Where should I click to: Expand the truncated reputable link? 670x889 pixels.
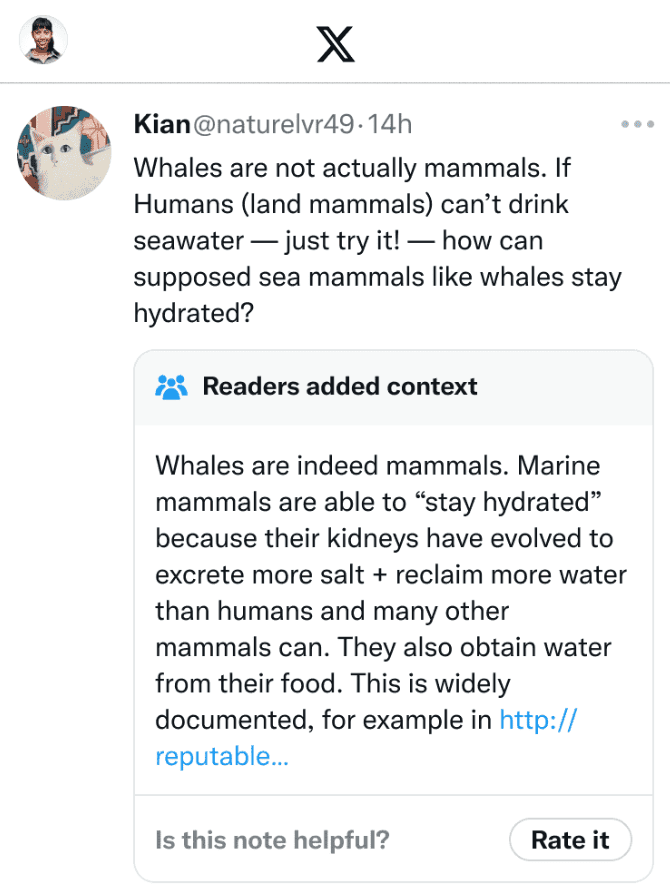pos(222,756)
